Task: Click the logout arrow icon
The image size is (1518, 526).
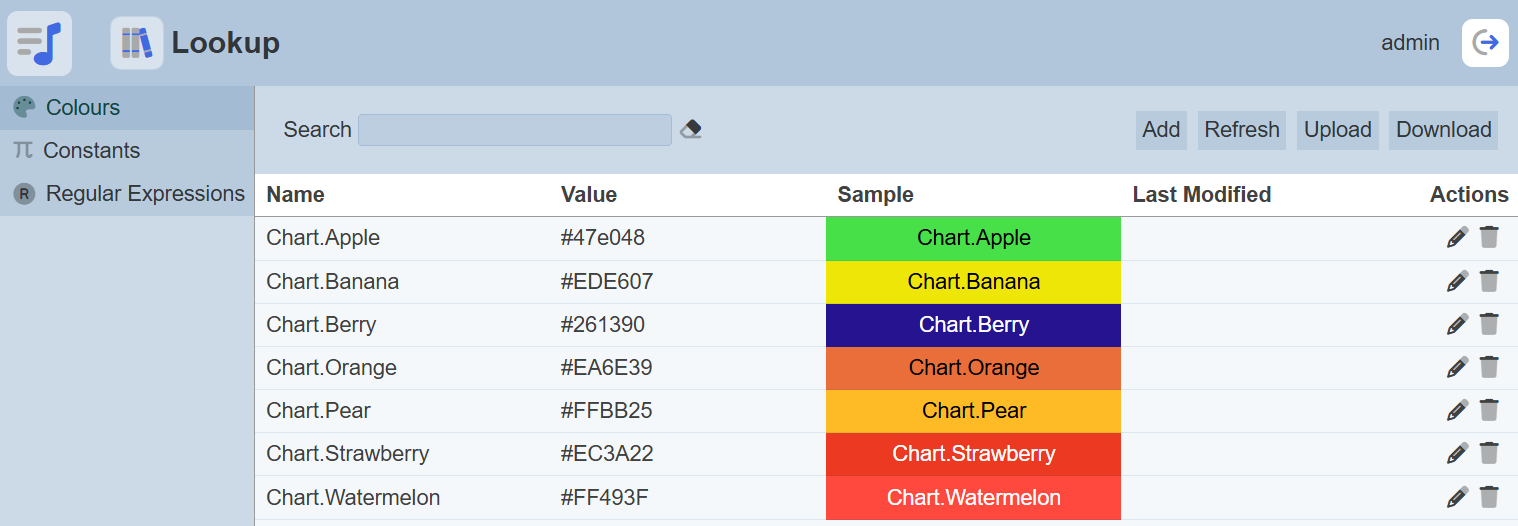Action: click(1485, 43)
